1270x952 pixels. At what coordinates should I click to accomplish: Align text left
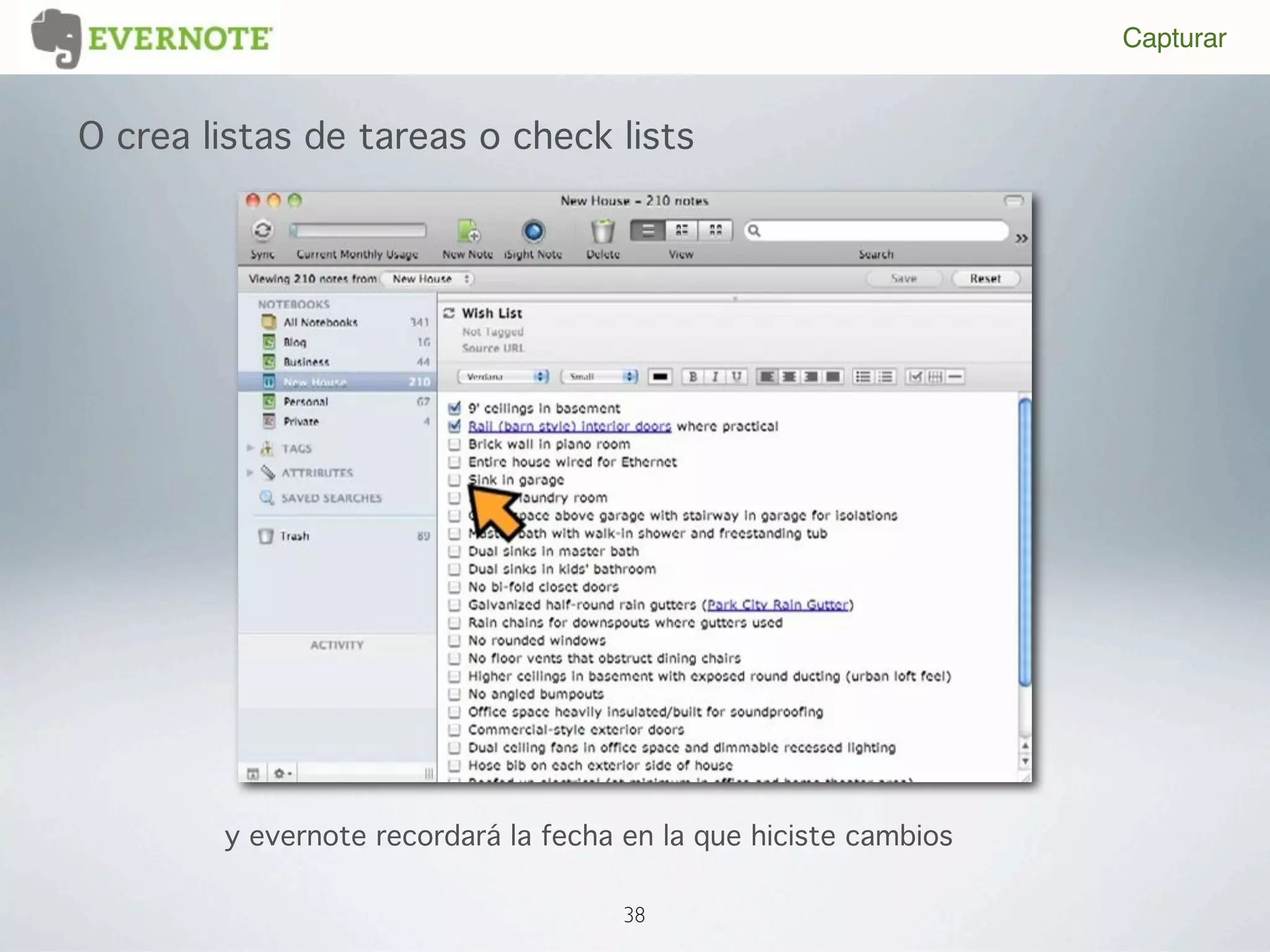(767, 376)
